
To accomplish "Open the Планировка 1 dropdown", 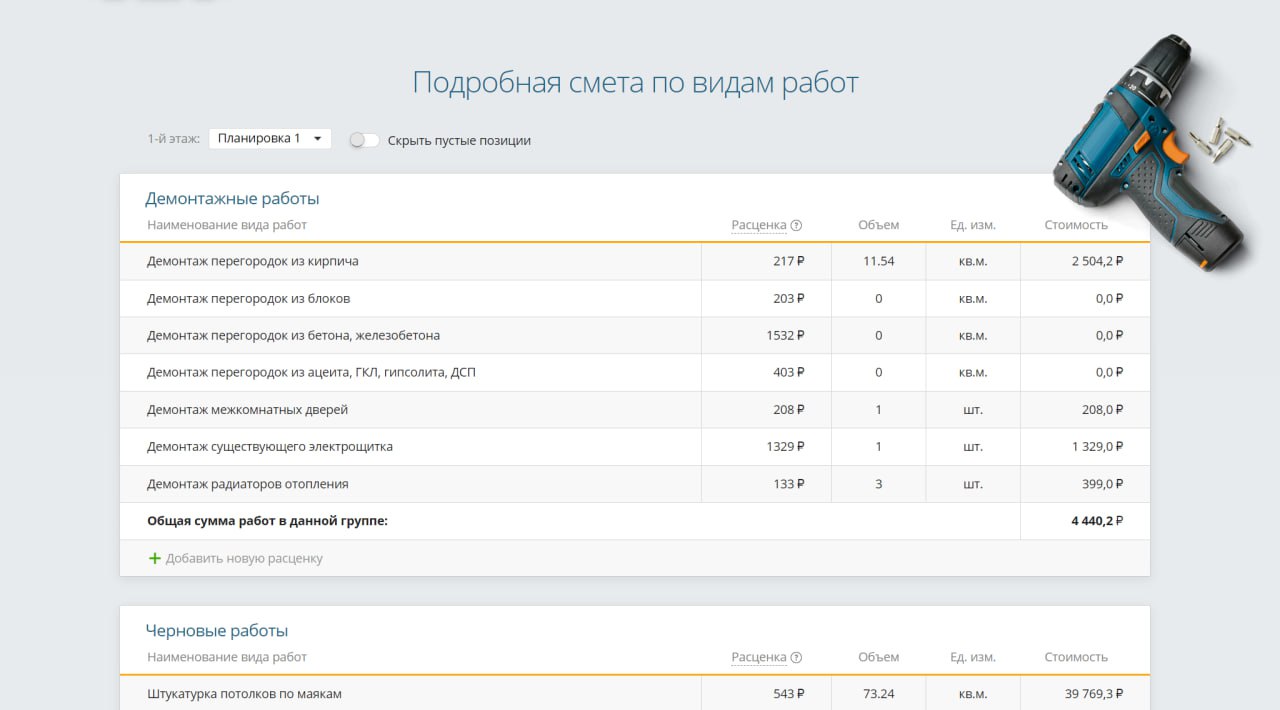I will [x=270, y=139].
